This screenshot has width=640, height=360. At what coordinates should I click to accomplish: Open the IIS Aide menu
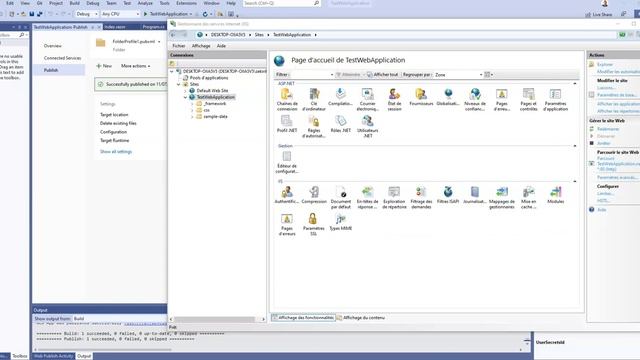(x=221, y=46)
